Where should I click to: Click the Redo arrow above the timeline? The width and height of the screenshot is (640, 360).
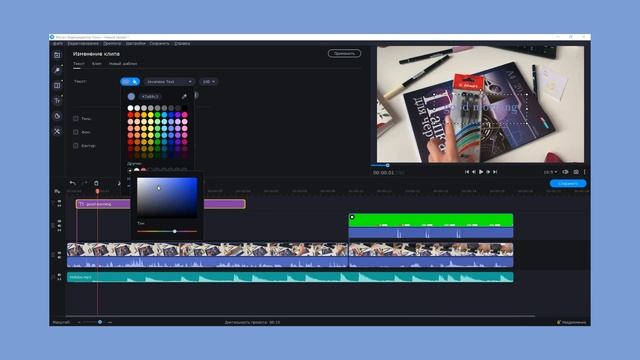click(84, 183)
